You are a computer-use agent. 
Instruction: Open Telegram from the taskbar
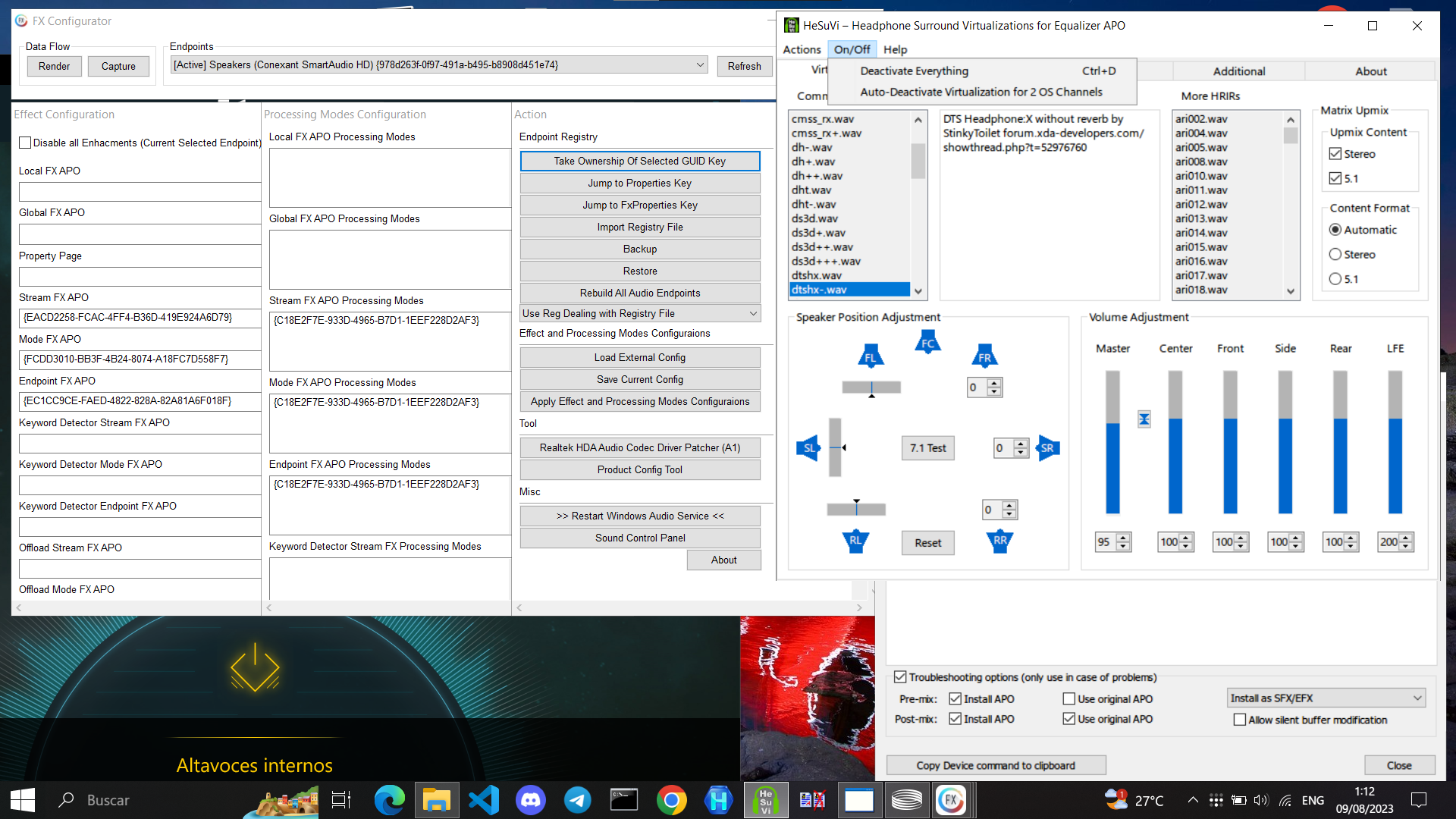click(578, 800)
